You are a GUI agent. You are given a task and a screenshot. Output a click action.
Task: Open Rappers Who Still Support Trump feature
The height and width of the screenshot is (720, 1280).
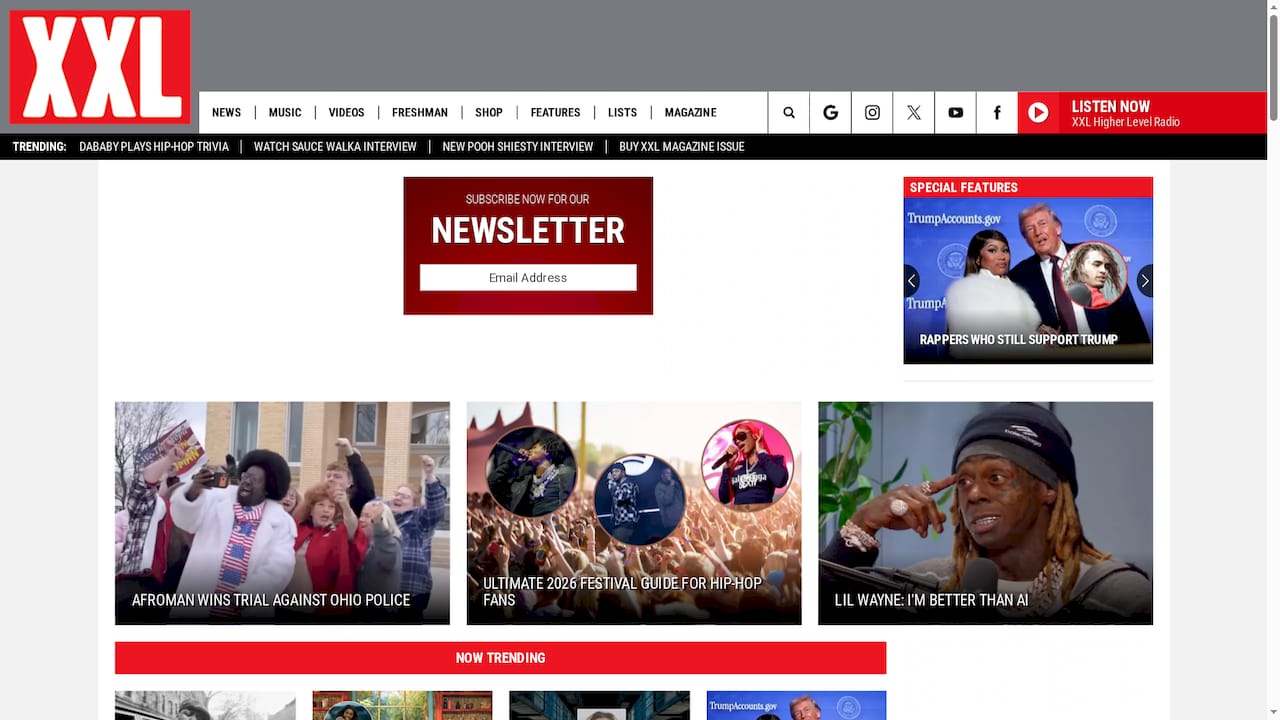point(1028,281)
